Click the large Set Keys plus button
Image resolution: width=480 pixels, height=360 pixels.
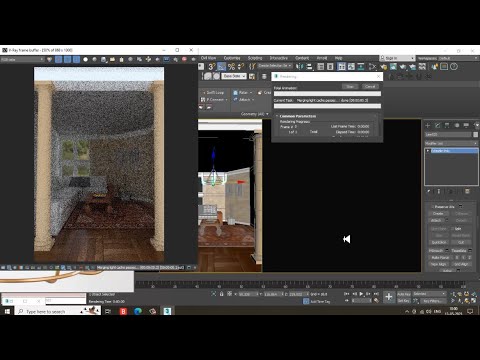[389, 296]
